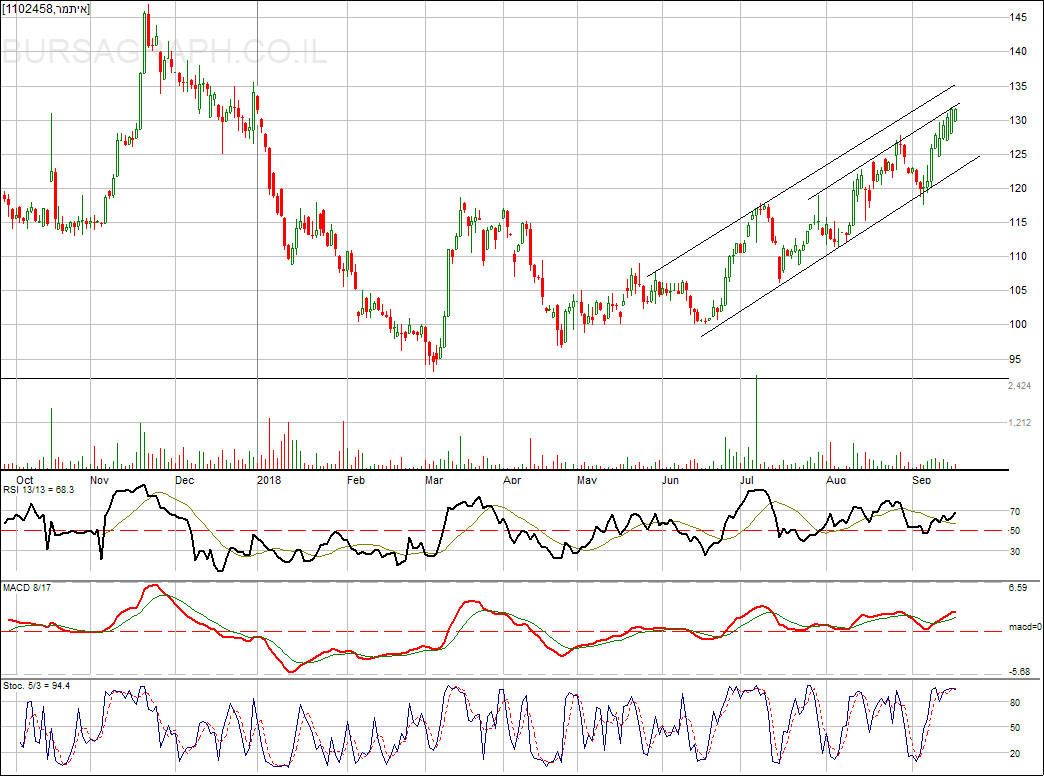This screenshot has height=776, width=1044.
Task: Select the MACD 8/17 indicator label
Action: click(26, 587)
